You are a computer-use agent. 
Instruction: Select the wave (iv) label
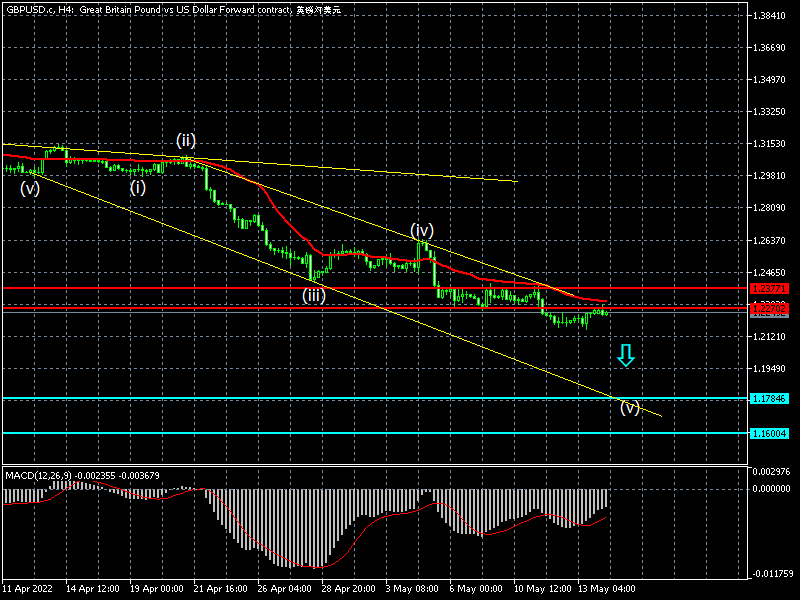(421, 231)
